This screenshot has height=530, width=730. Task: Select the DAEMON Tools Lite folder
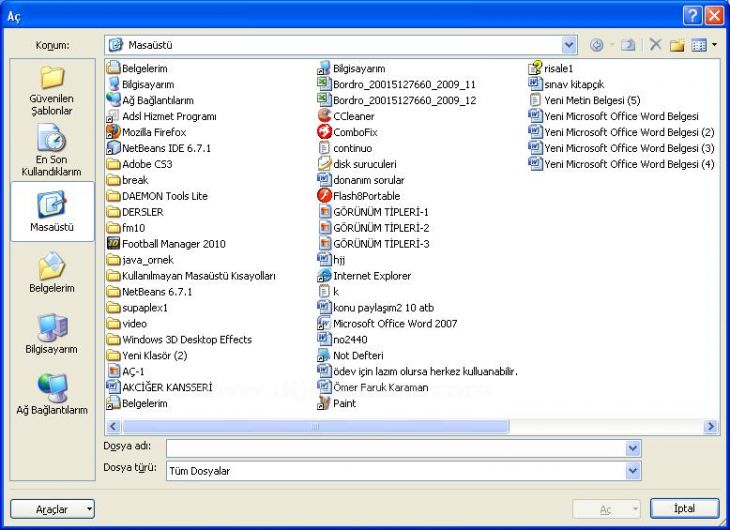coord(157,196)
